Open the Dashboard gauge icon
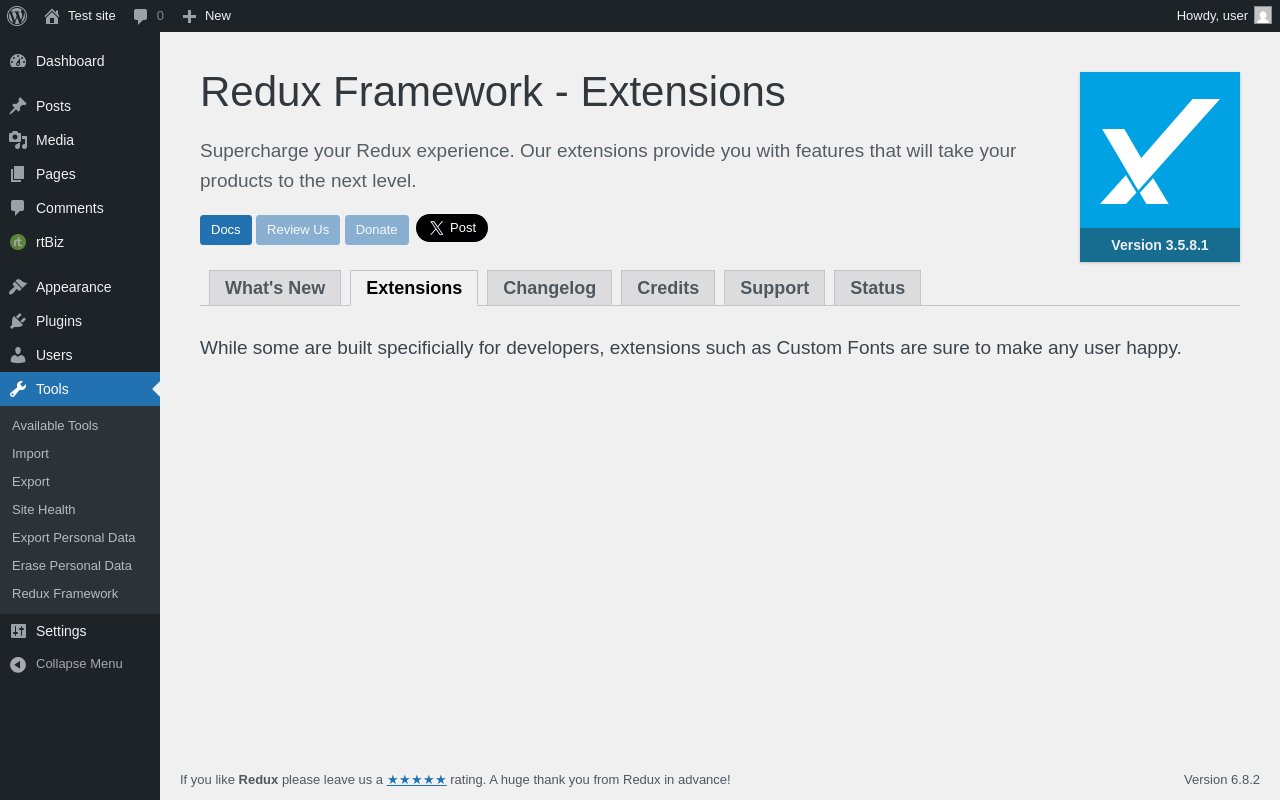This screenshot has height=800, width=1280. [18, 61]
